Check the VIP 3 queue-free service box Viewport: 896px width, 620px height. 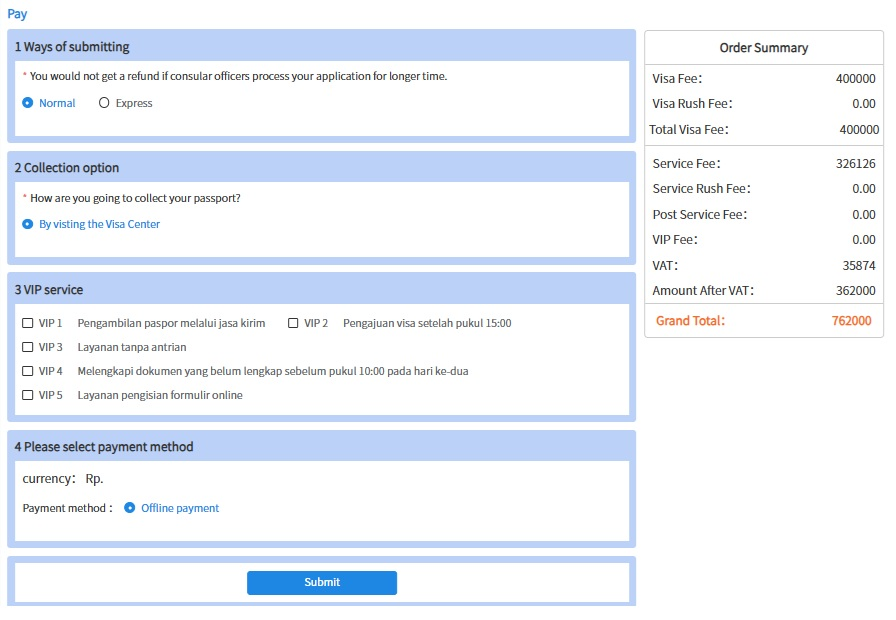coord(28,347)
